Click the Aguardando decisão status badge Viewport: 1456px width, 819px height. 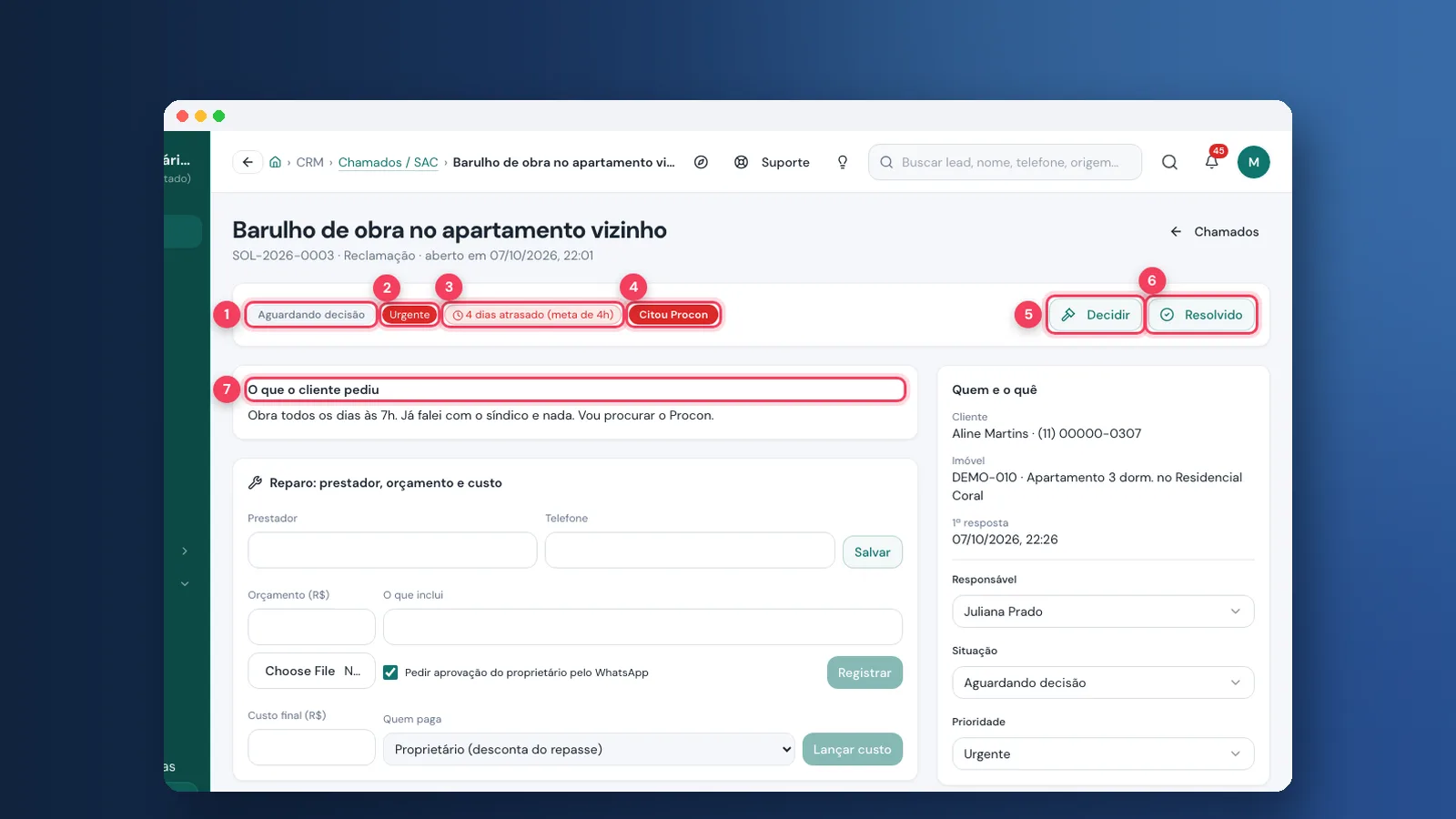(311, 315)
